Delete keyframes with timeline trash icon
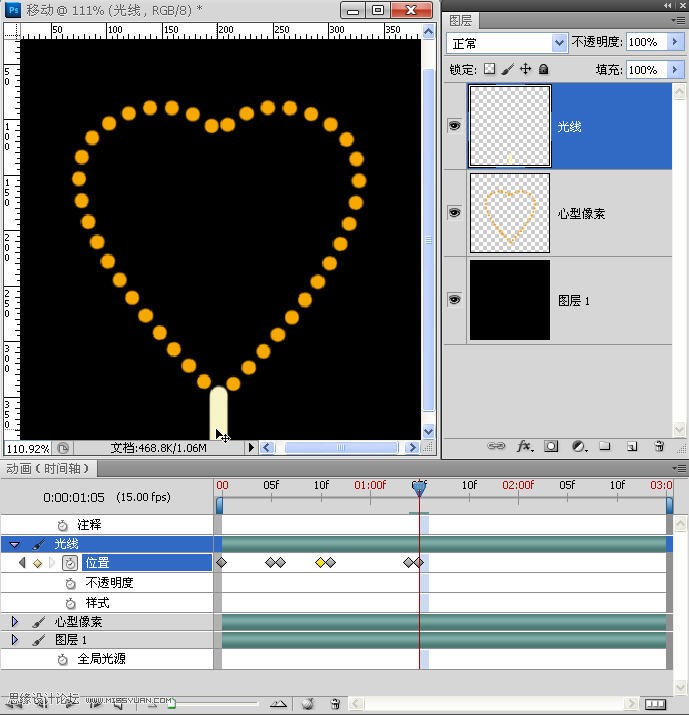 336,704
